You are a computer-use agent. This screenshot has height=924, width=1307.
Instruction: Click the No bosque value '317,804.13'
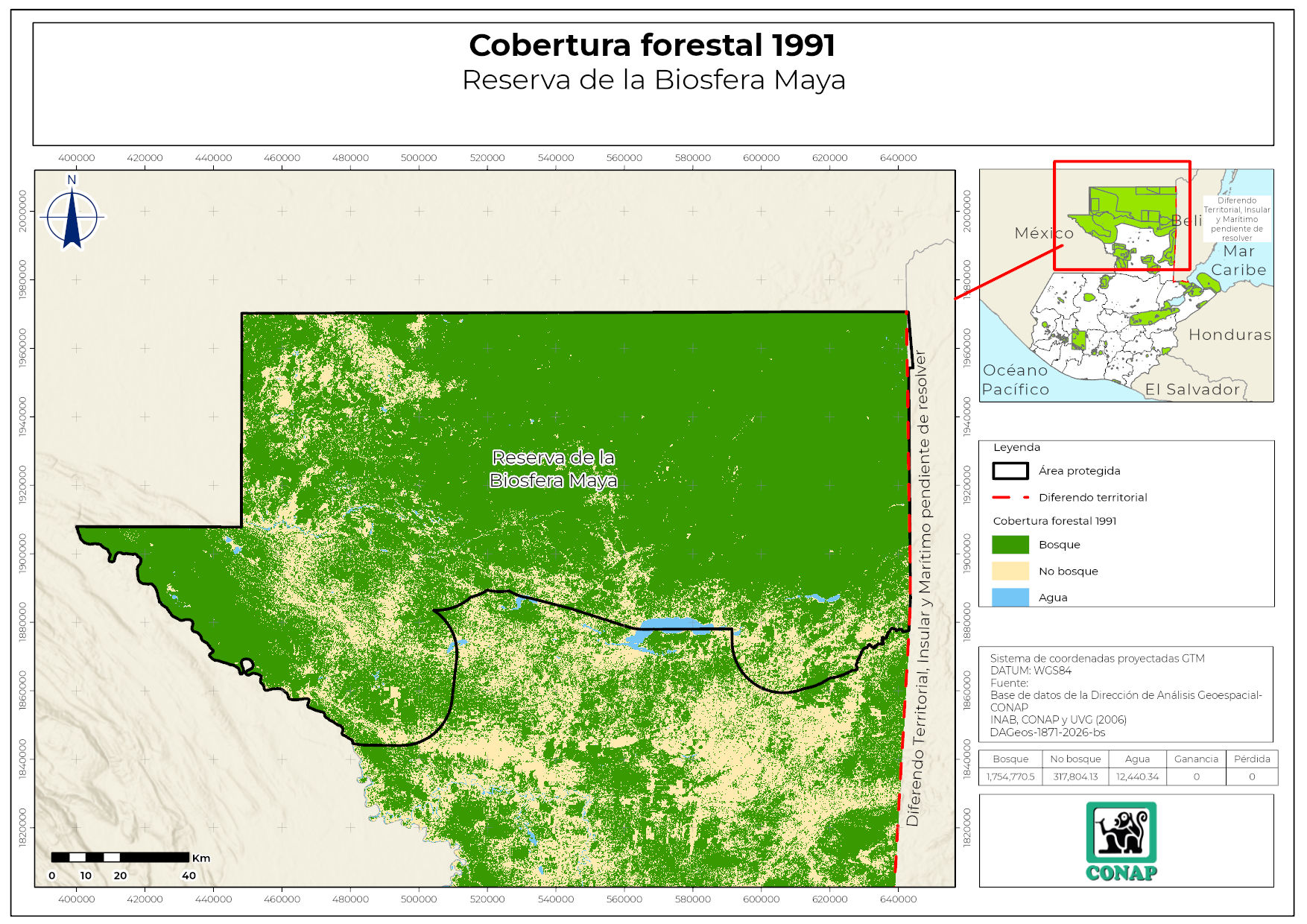point(1075,776)
